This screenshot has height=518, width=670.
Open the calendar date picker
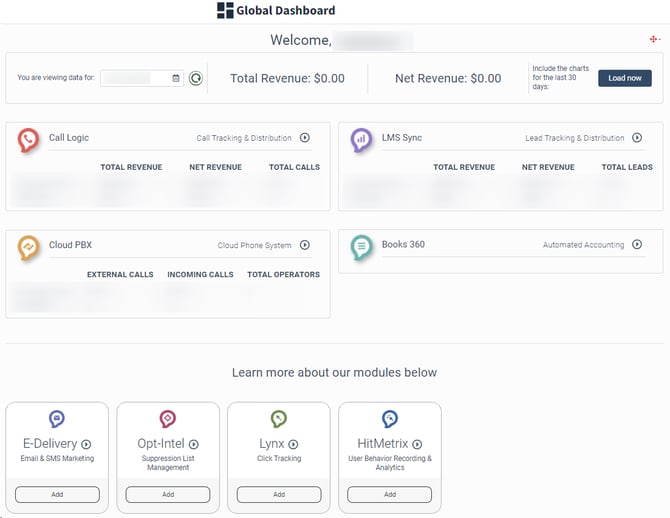pyautogui.click(x=176, y=78)
